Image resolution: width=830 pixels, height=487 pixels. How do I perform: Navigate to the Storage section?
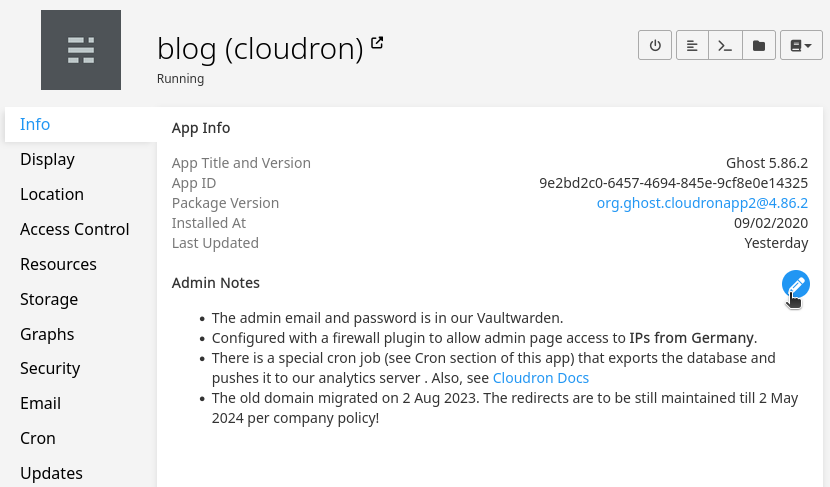49,299
